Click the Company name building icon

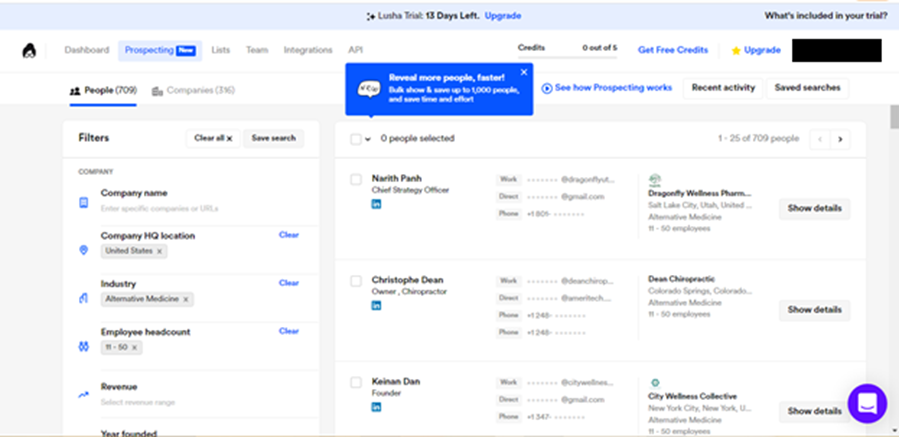[x=84, y=202]
